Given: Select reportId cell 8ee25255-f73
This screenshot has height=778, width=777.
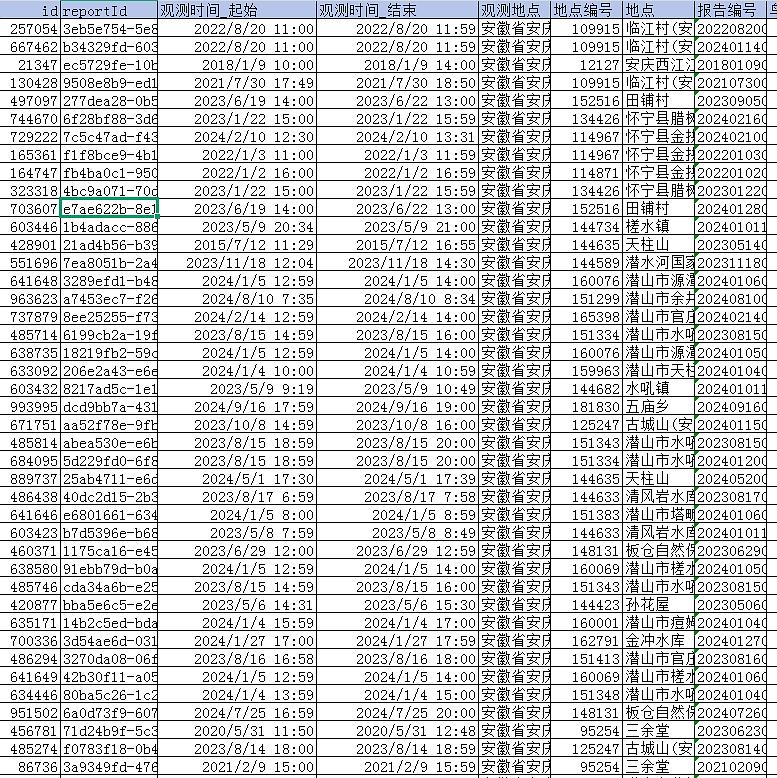Looking at the screenshot, I should coord(109,317).
